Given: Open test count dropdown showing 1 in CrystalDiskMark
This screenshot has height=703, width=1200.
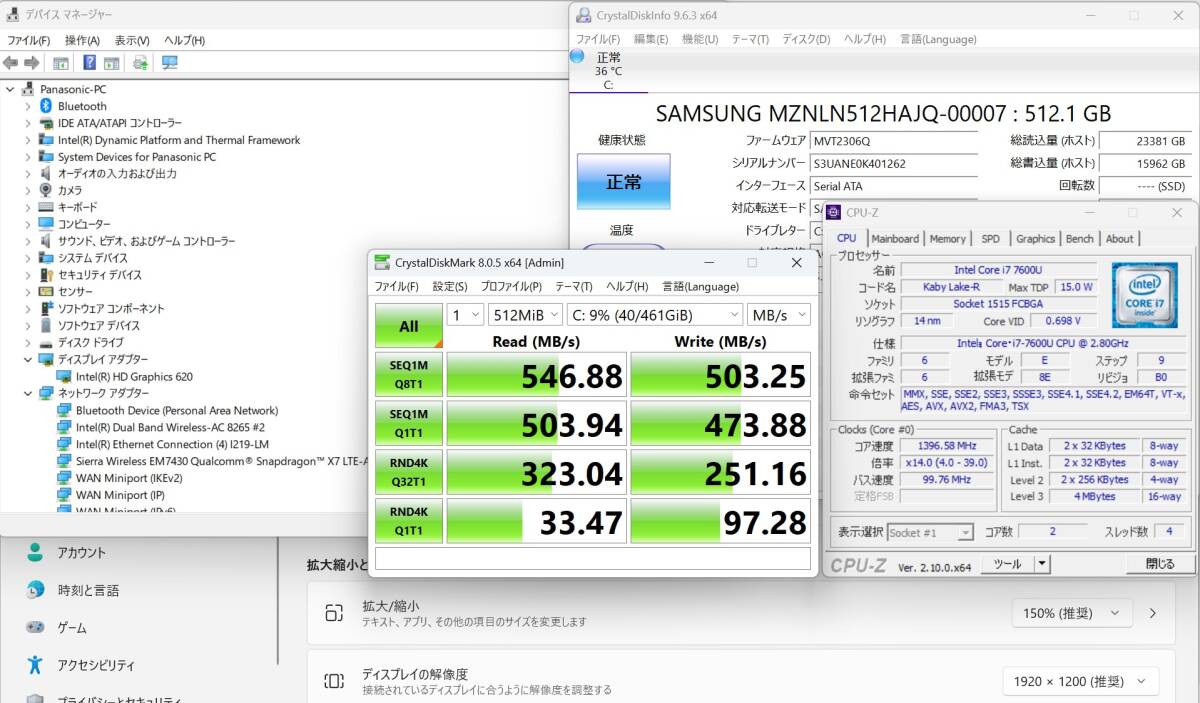Looking at the screenshot, I should 465,314.
